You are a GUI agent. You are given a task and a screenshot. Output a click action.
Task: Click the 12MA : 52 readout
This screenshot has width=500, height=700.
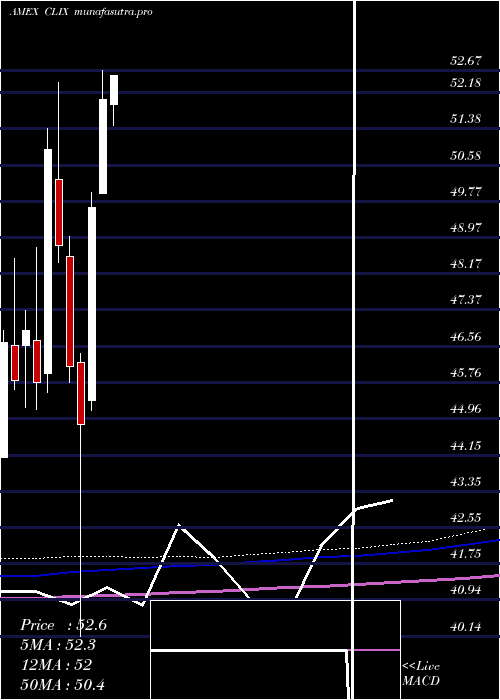pyautogui.click(x=57, y=665)
